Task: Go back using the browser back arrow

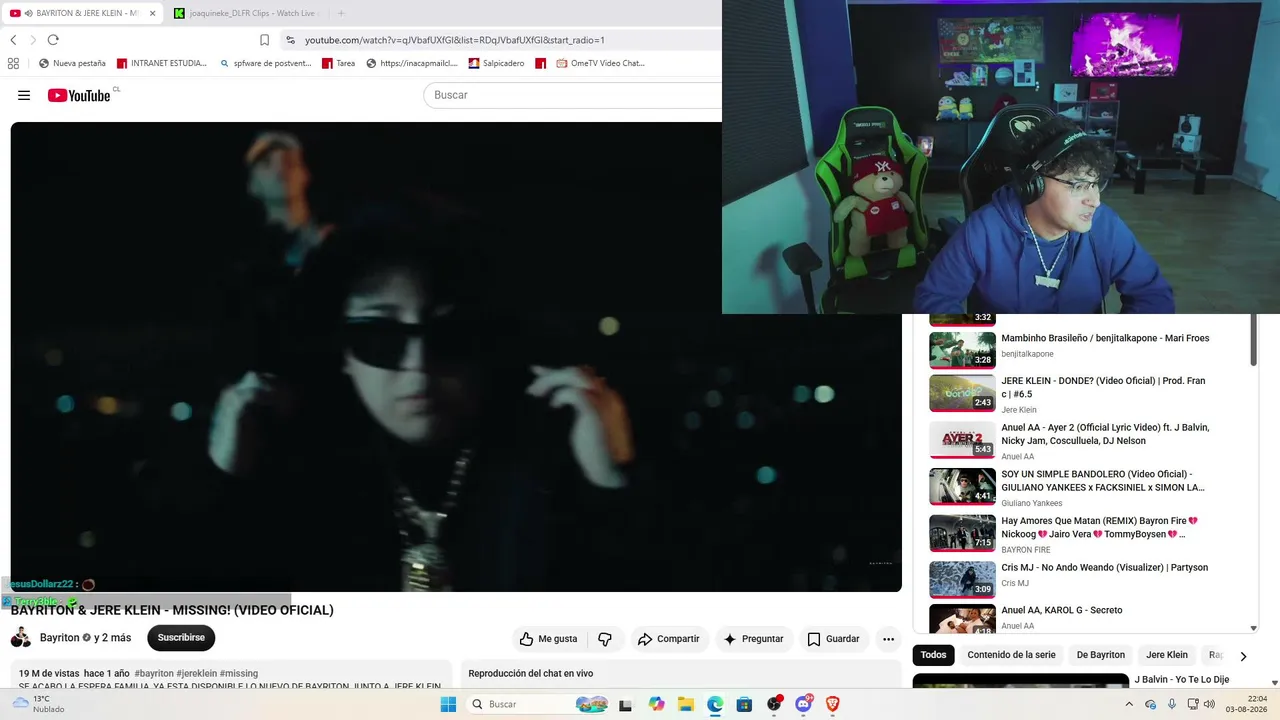Action: (13, 40)
